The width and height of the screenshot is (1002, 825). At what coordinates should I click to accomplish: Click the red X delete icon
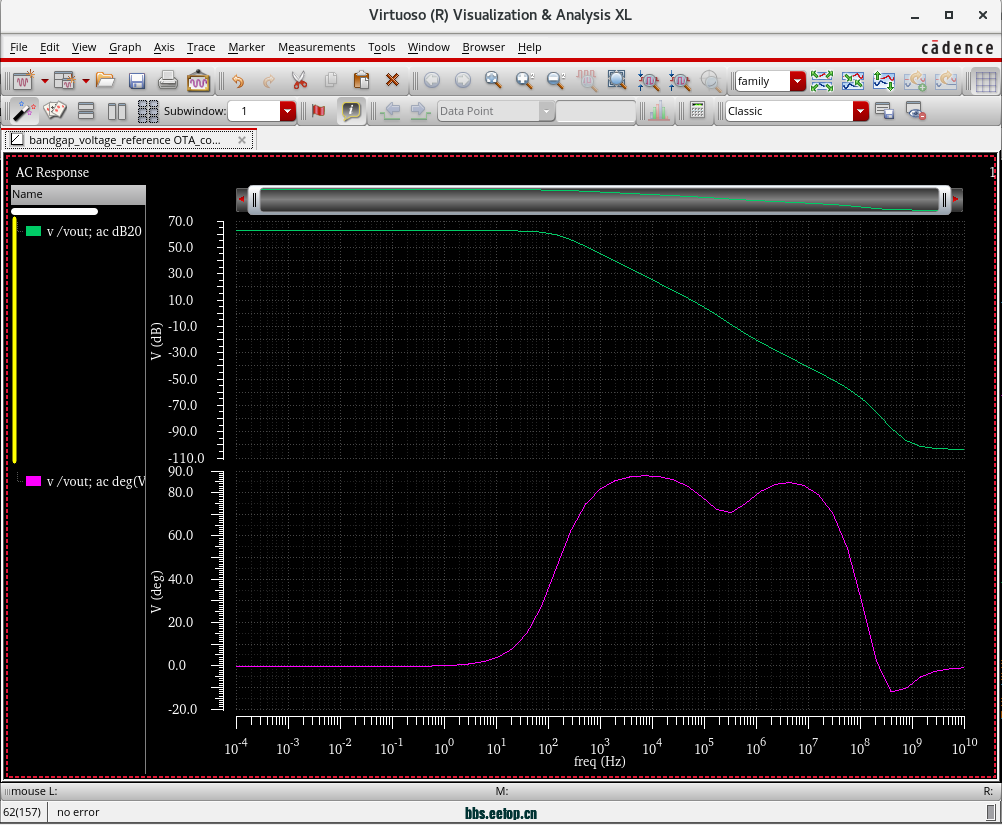pos(392,81)
